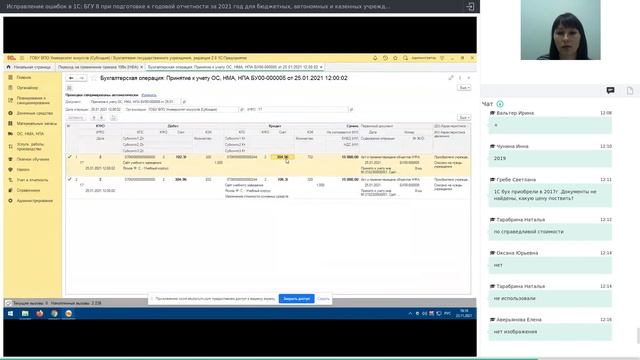Open the Налоги sidebar section
This screenshot has width=640, height=360.
[x=23, y=169]
